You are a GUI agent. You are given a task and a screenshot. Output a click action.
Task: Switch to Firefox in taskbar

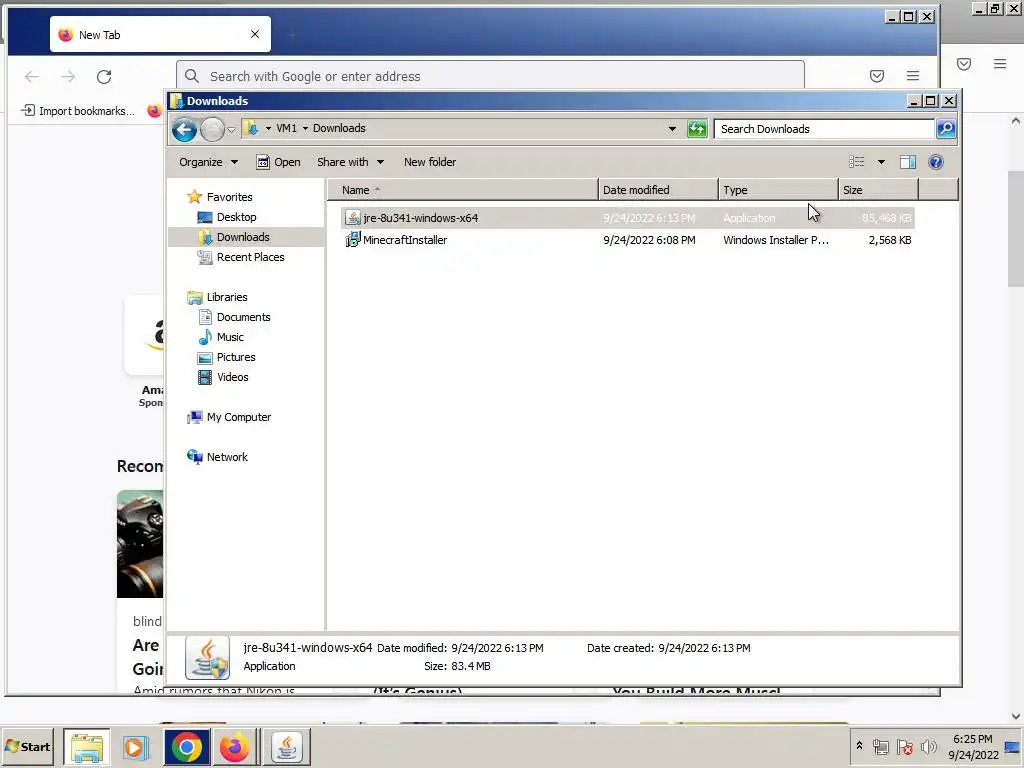click(x=234, y=746)
